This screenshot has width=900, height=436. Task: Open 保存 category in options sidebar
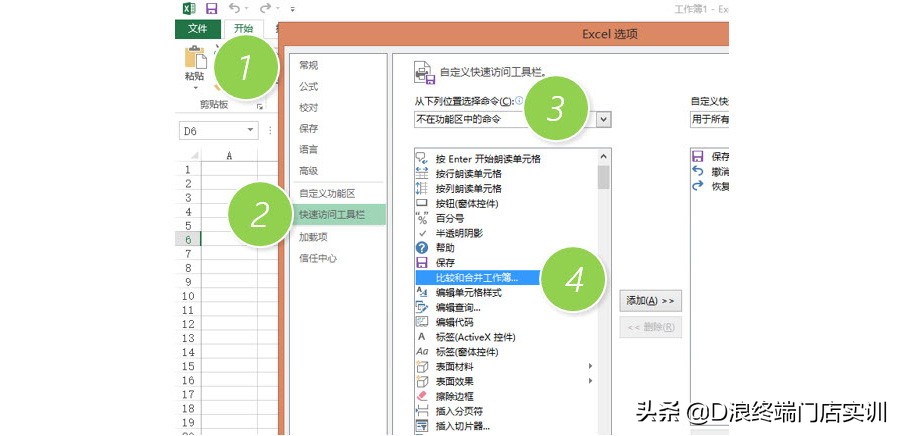(309, 129)
